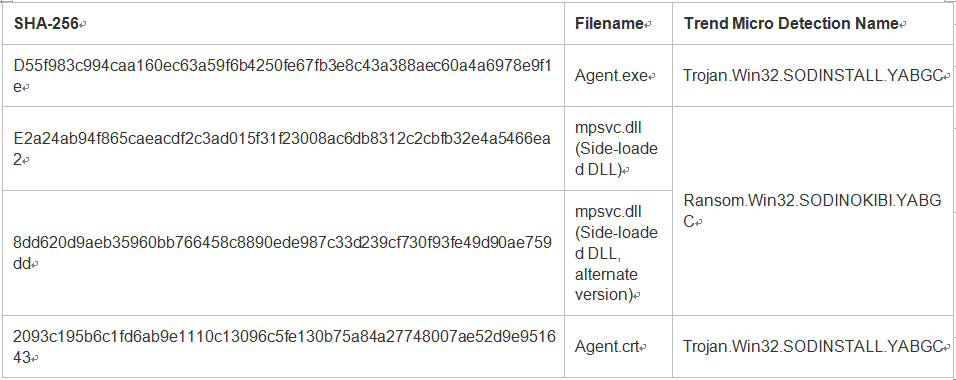This screenshot has height=380, width=956.
Task: Select the 8dd620d9aeb hash cell
Action: (283, 253)
